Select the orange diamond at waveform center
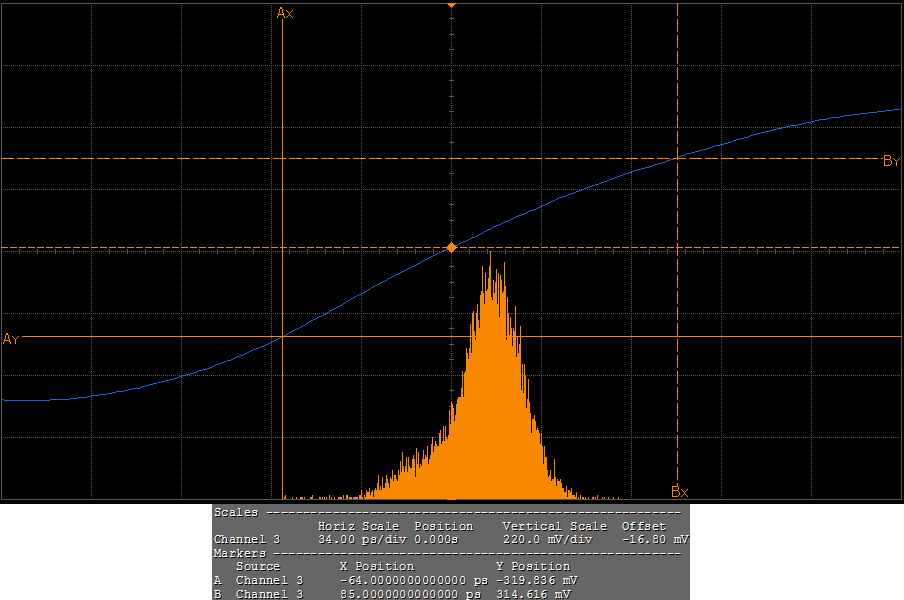The image size is (904, 600). click(x=451, y=246)
